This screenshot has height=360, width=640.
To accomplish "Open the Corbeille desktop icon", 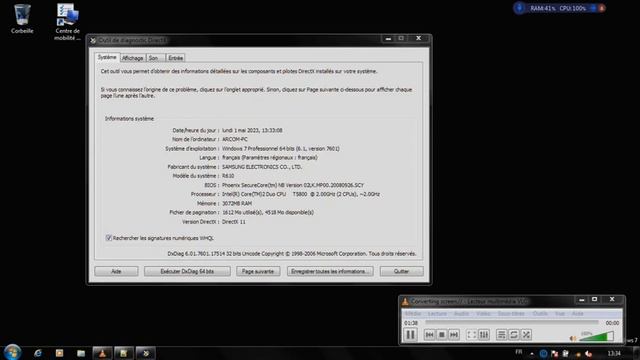I will click(x=22, y=19).
